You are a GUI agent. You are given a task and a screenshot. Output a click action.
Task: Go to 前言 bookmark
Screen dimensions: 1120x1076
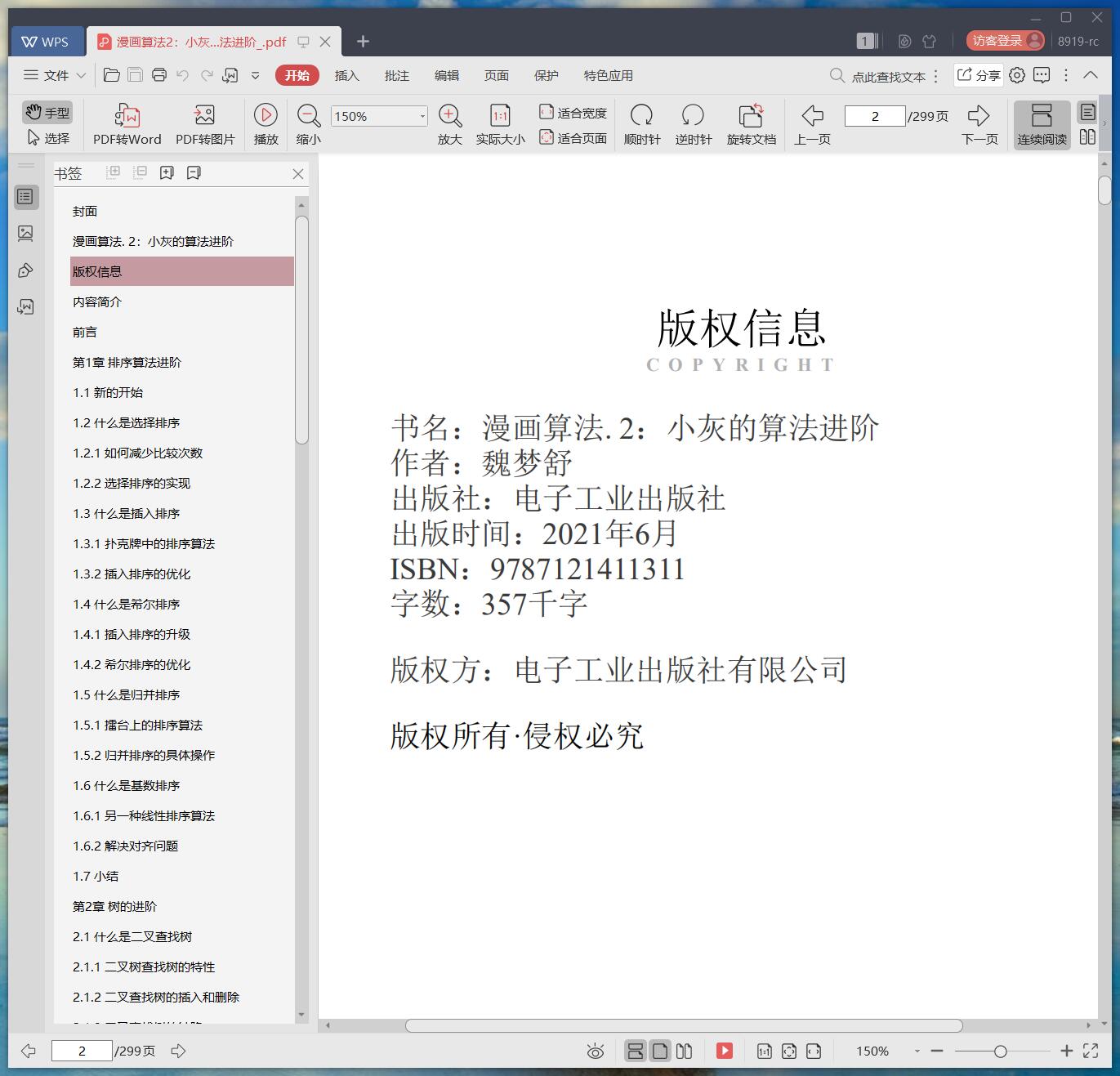click(x=85, y=333)
